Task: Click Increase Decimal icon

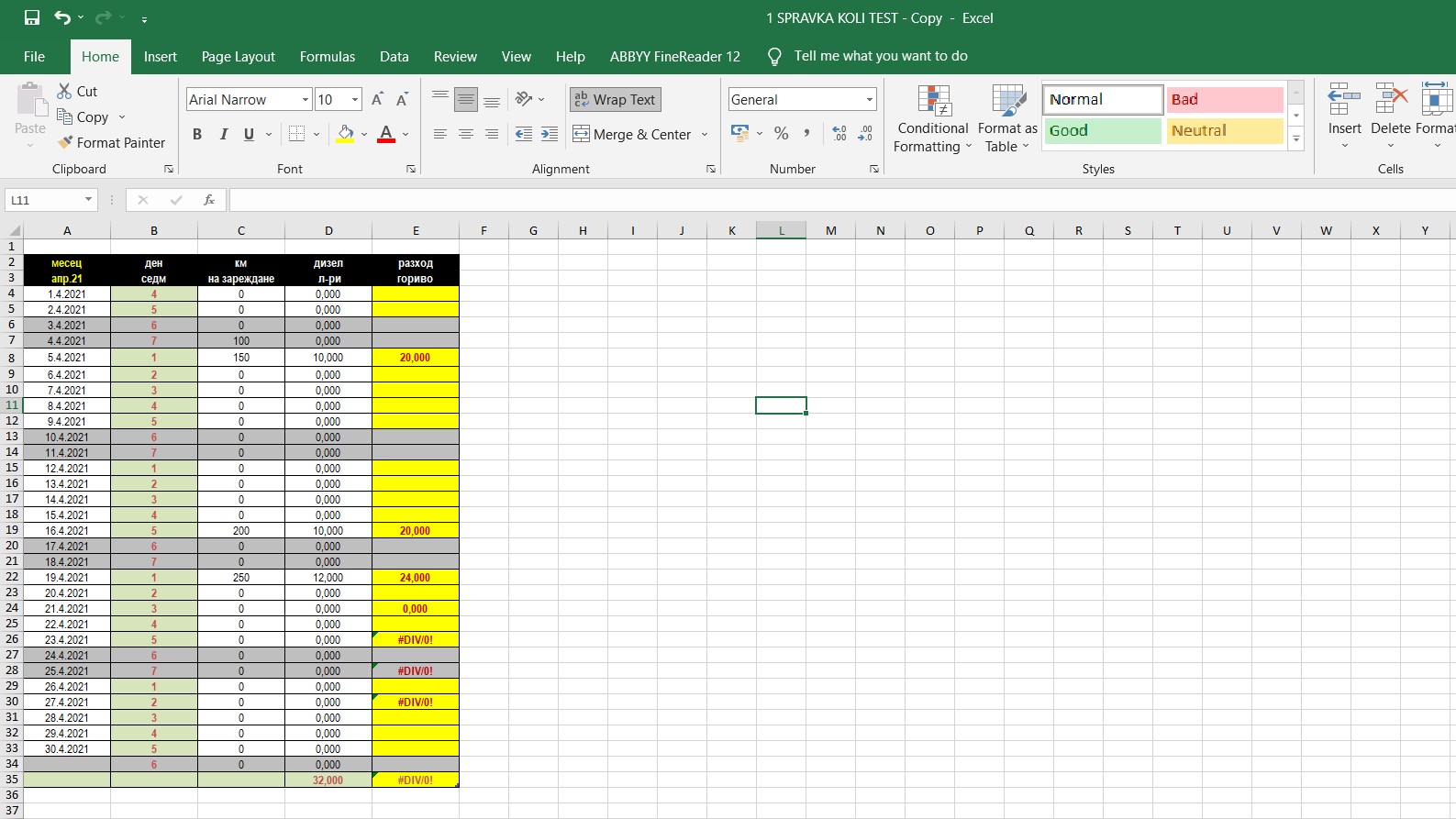Action: [x=839, y=133]
